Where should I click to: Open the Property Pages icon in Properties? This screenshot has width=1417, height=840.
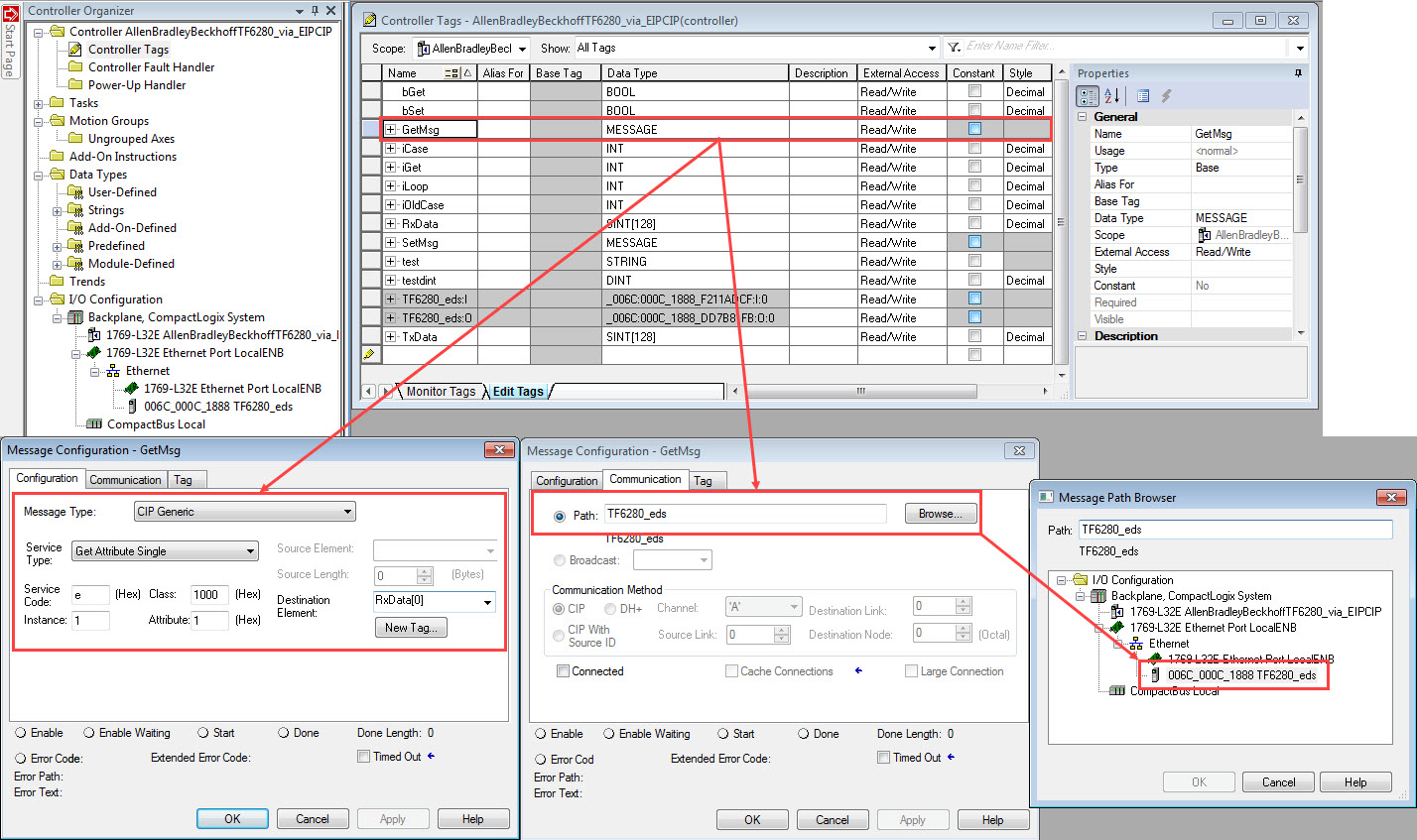1143,96
